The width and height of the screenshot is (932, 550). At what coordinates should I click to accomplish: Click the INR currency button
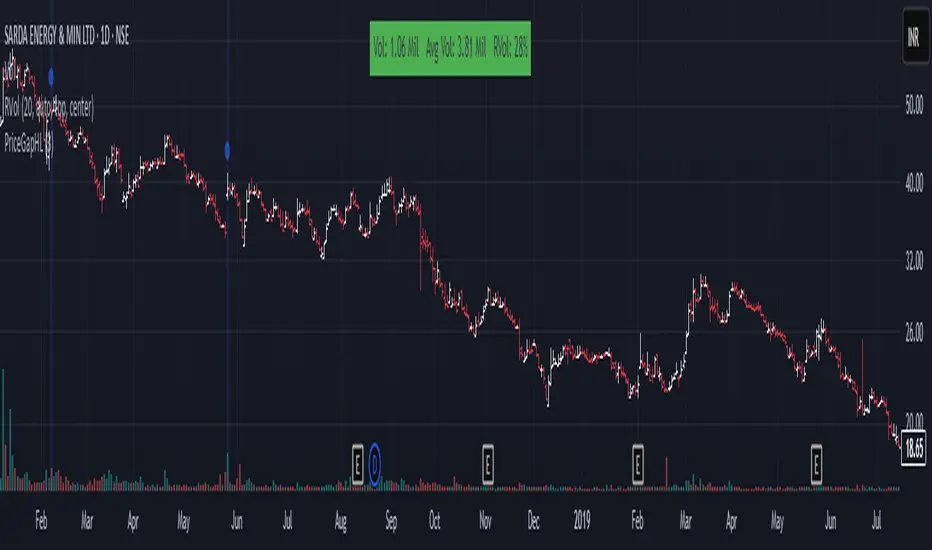[915, 37]
